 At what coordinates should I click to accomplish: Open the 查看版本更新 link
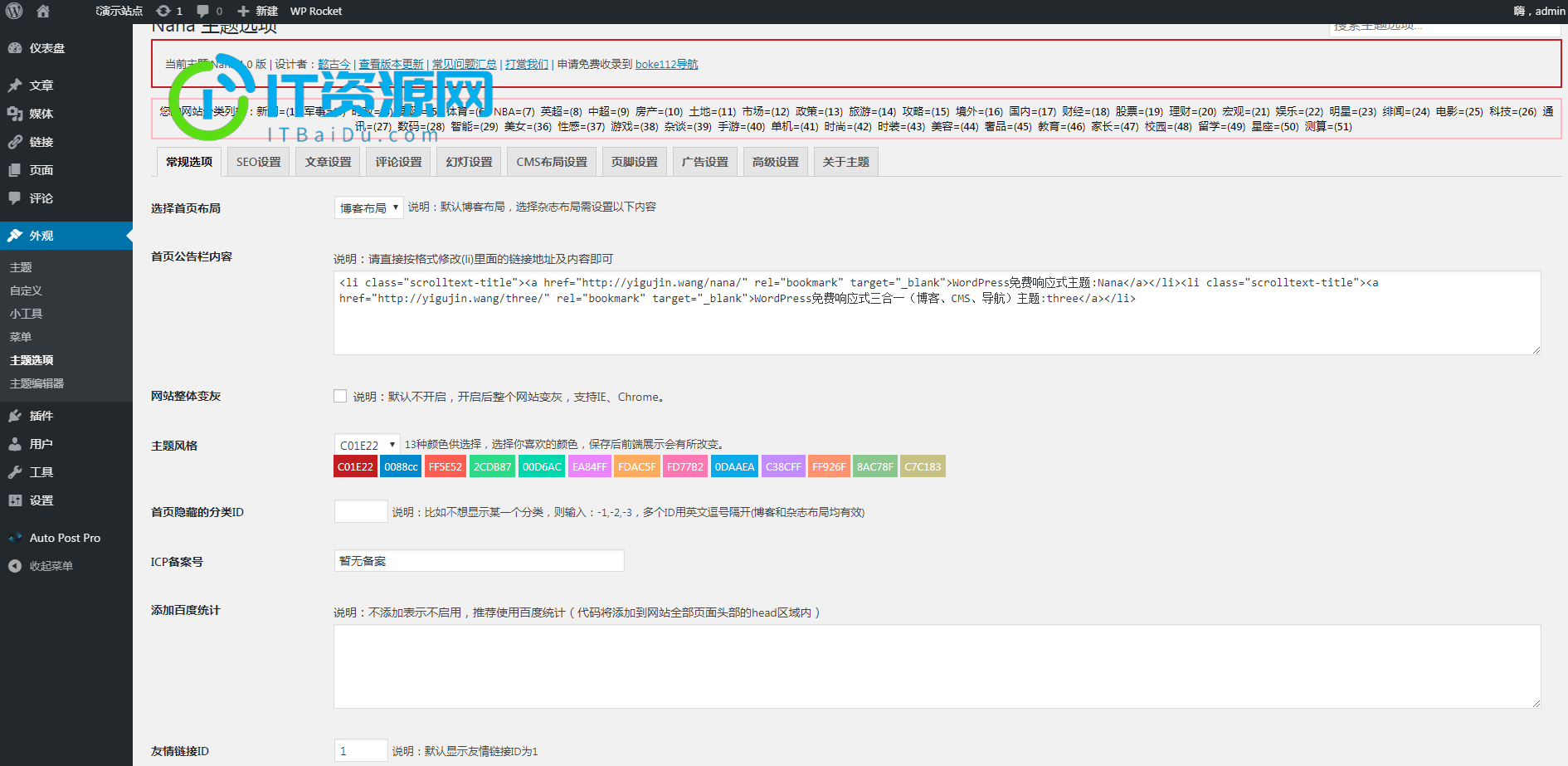click(x=391, y=64)
